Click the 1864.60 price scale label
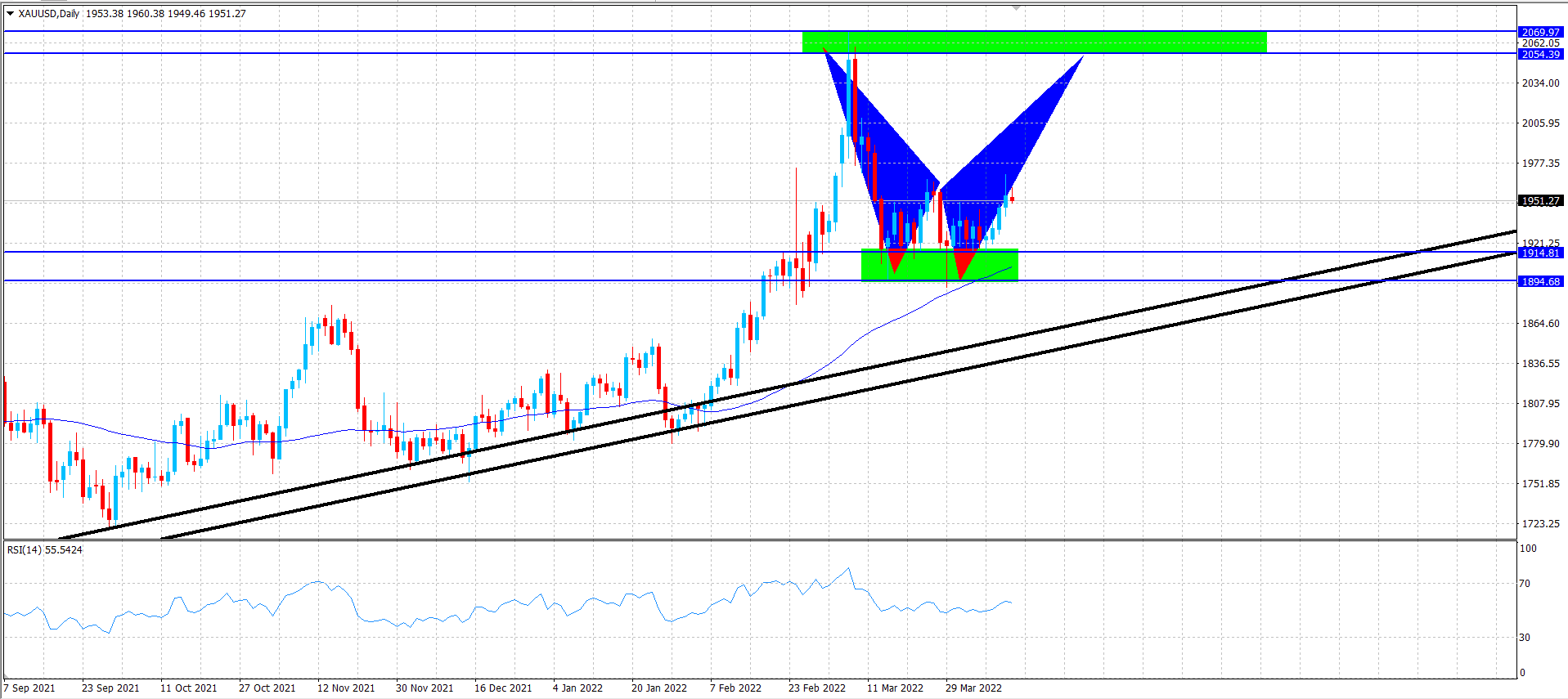1568x699 pixels. coord(1540,323)
